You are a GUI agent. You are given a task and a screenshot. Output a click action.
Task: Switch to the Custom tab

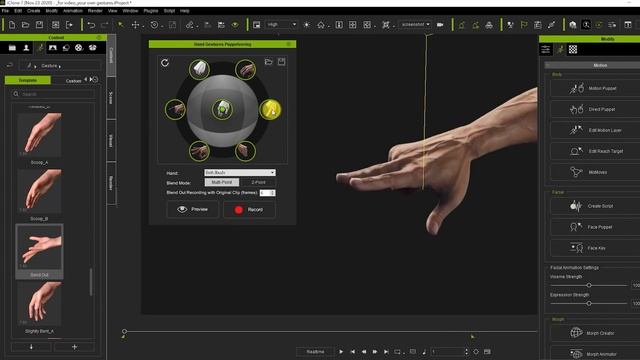73,81
